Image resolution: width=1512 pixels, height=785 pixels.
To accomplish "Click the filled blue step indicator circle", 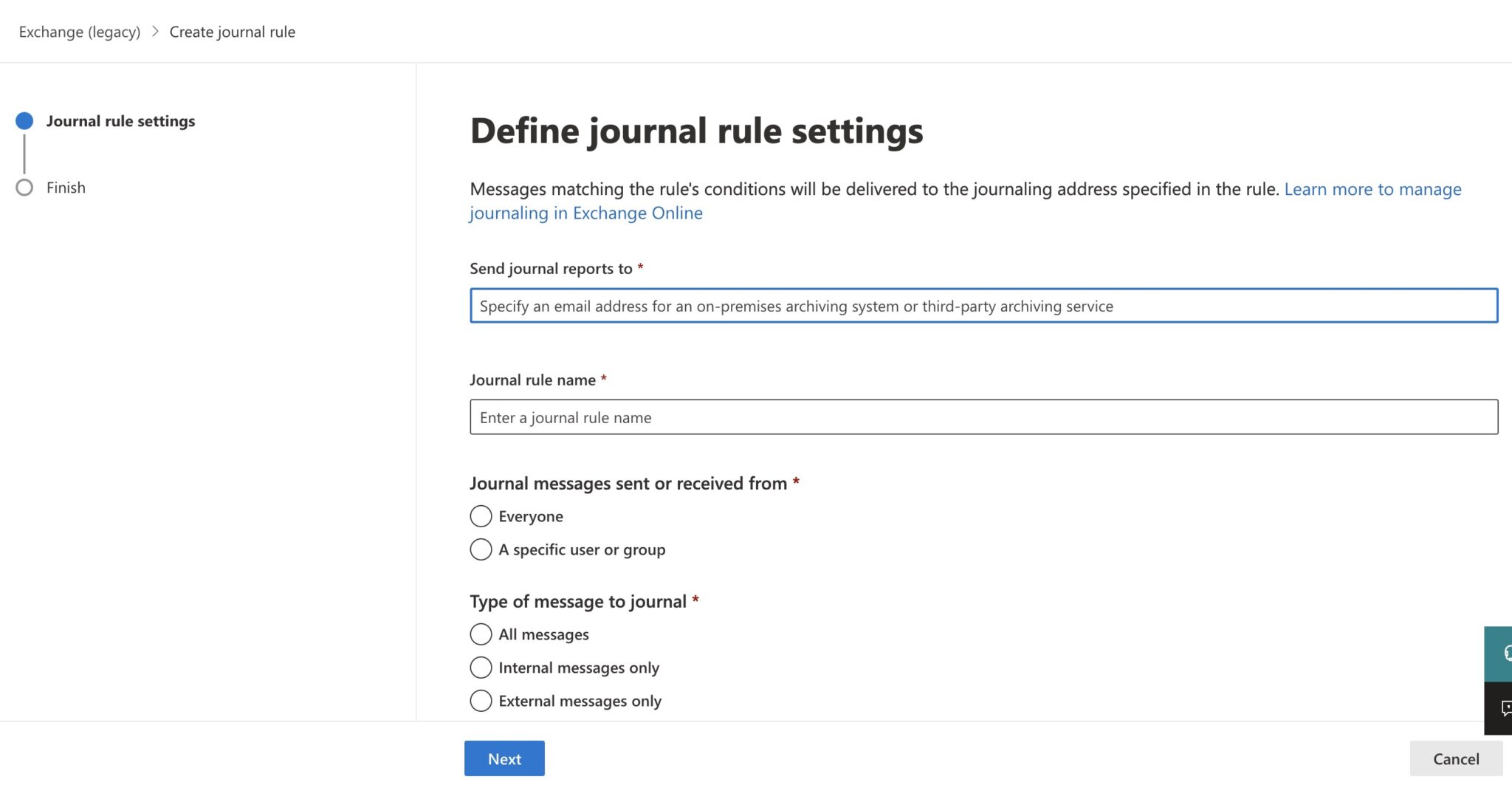I will coord(24,120).
